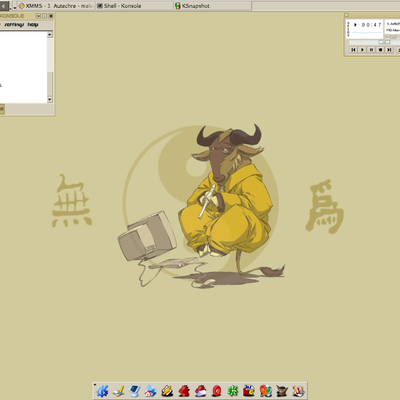Image resolution: width=400 pixels, height=400 pixels.
Task: Launch GIMP from the Wilber dock icon
Action: click(282, 391)
